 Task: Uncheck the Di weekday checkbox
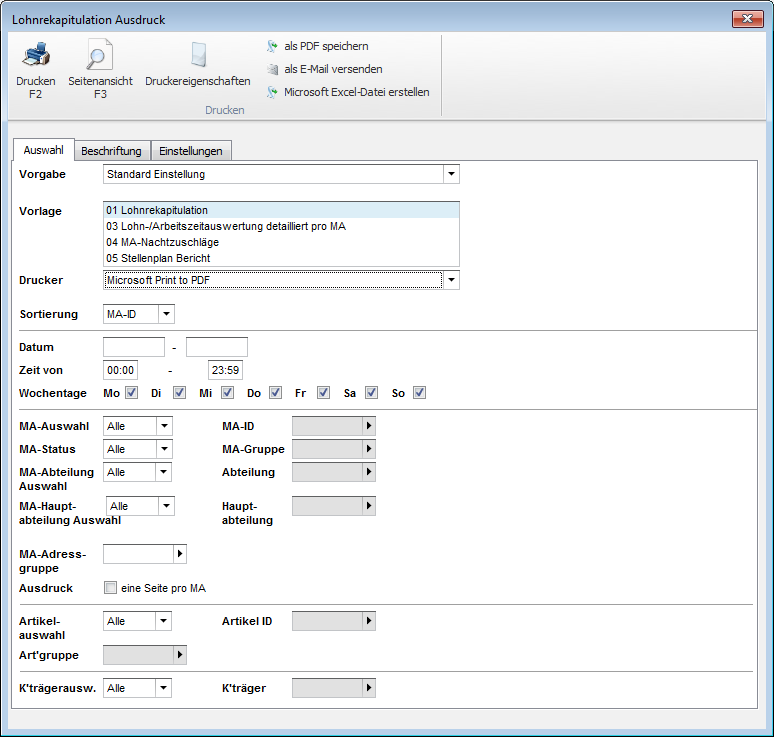pos(180,393)
